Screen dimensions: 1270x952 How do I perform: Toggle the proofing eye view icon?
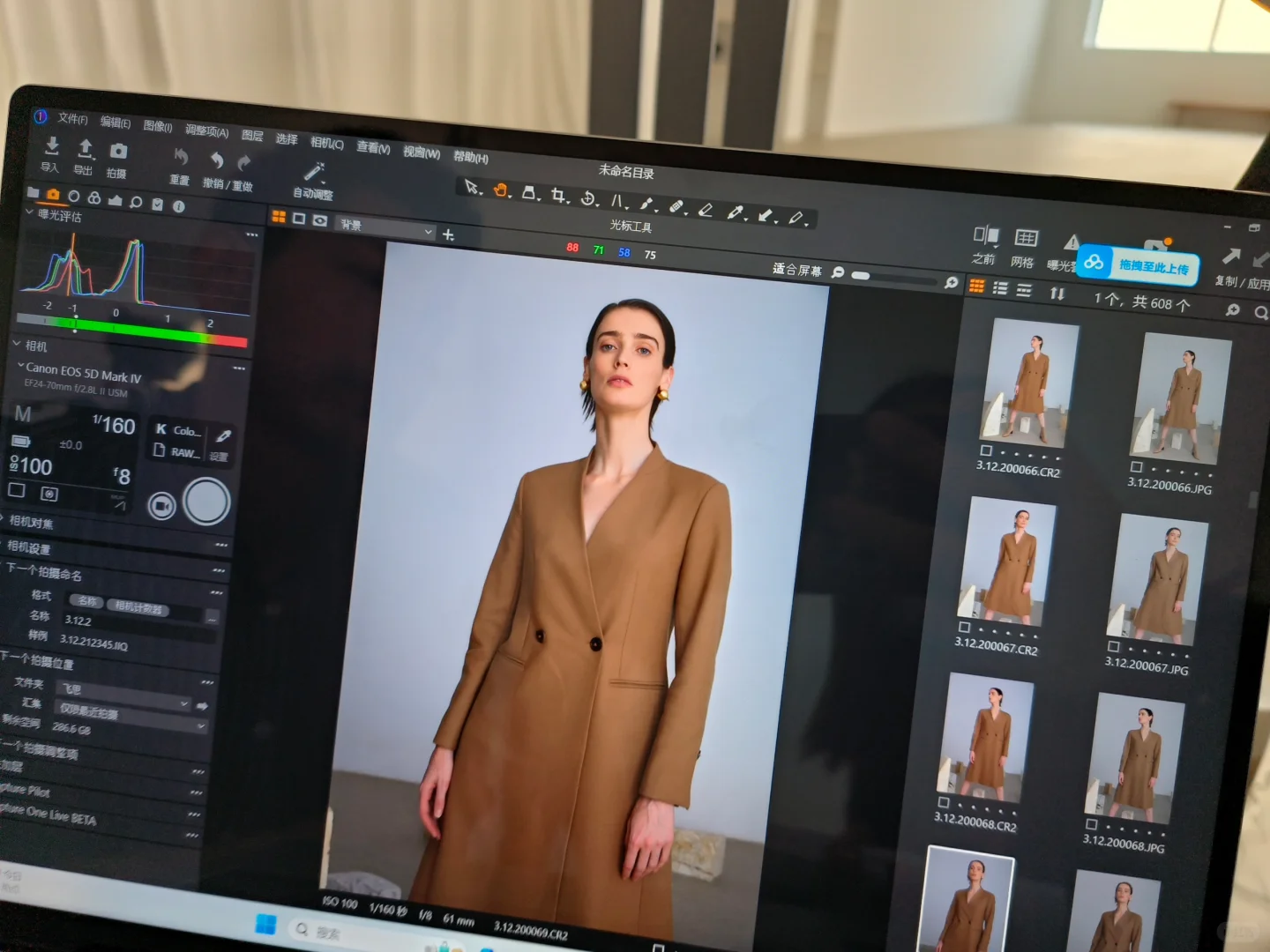[x=320, y=220]
